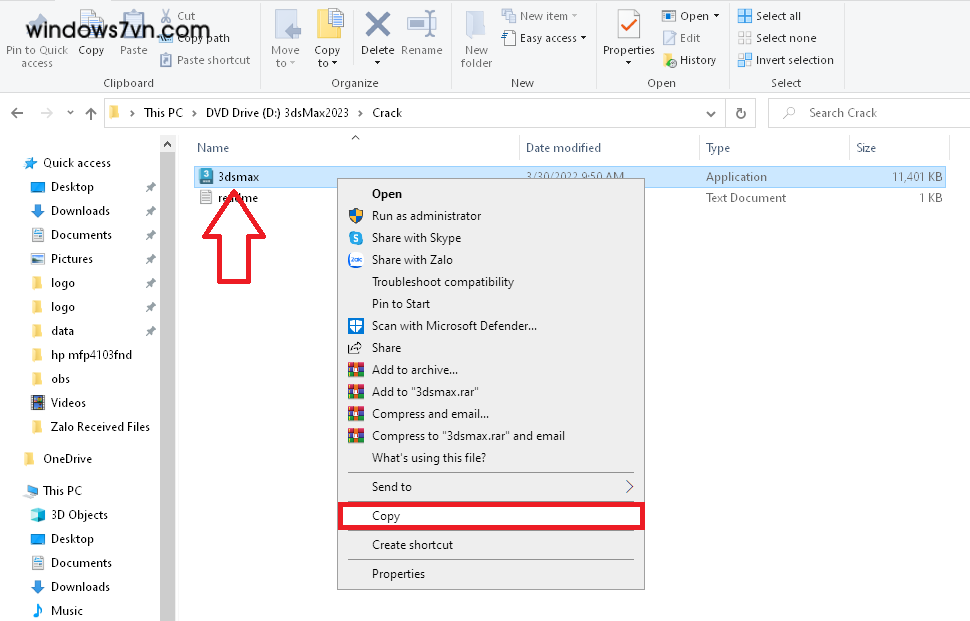Click Select all in the ribbon
The image size is (970, 621).
click(x=777, y=16)
